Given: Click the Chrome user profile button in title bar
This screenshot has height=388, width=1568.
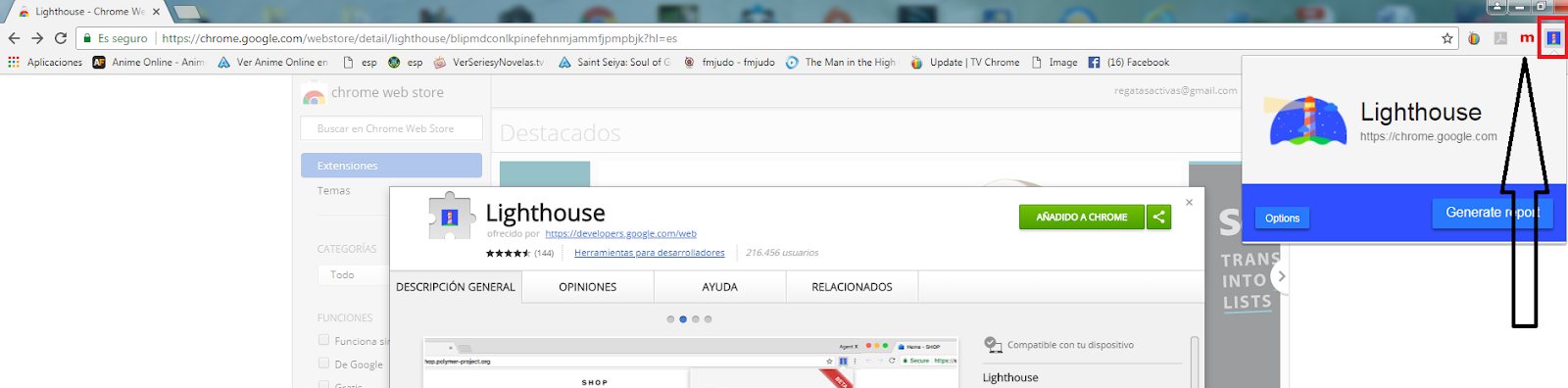Looking at the screenshot, I should [x=1496, y=6].
